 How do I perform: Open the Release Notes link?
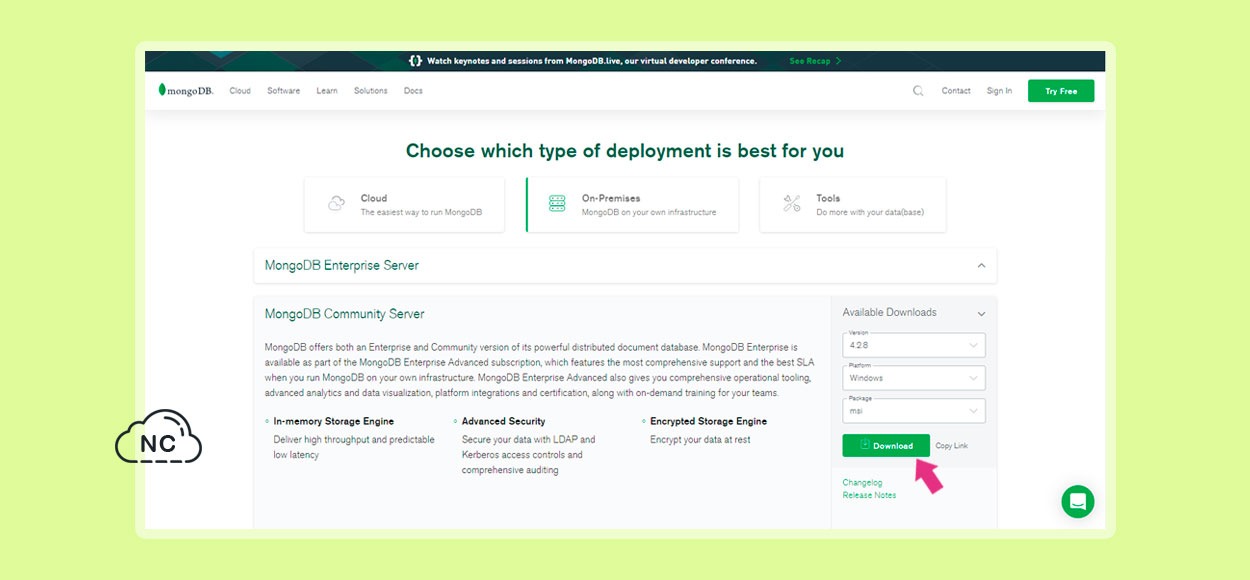pos(869,495)
